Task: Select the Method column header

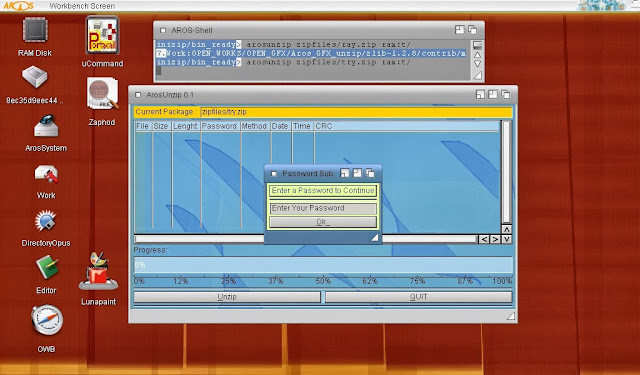Action: [255, 126]
